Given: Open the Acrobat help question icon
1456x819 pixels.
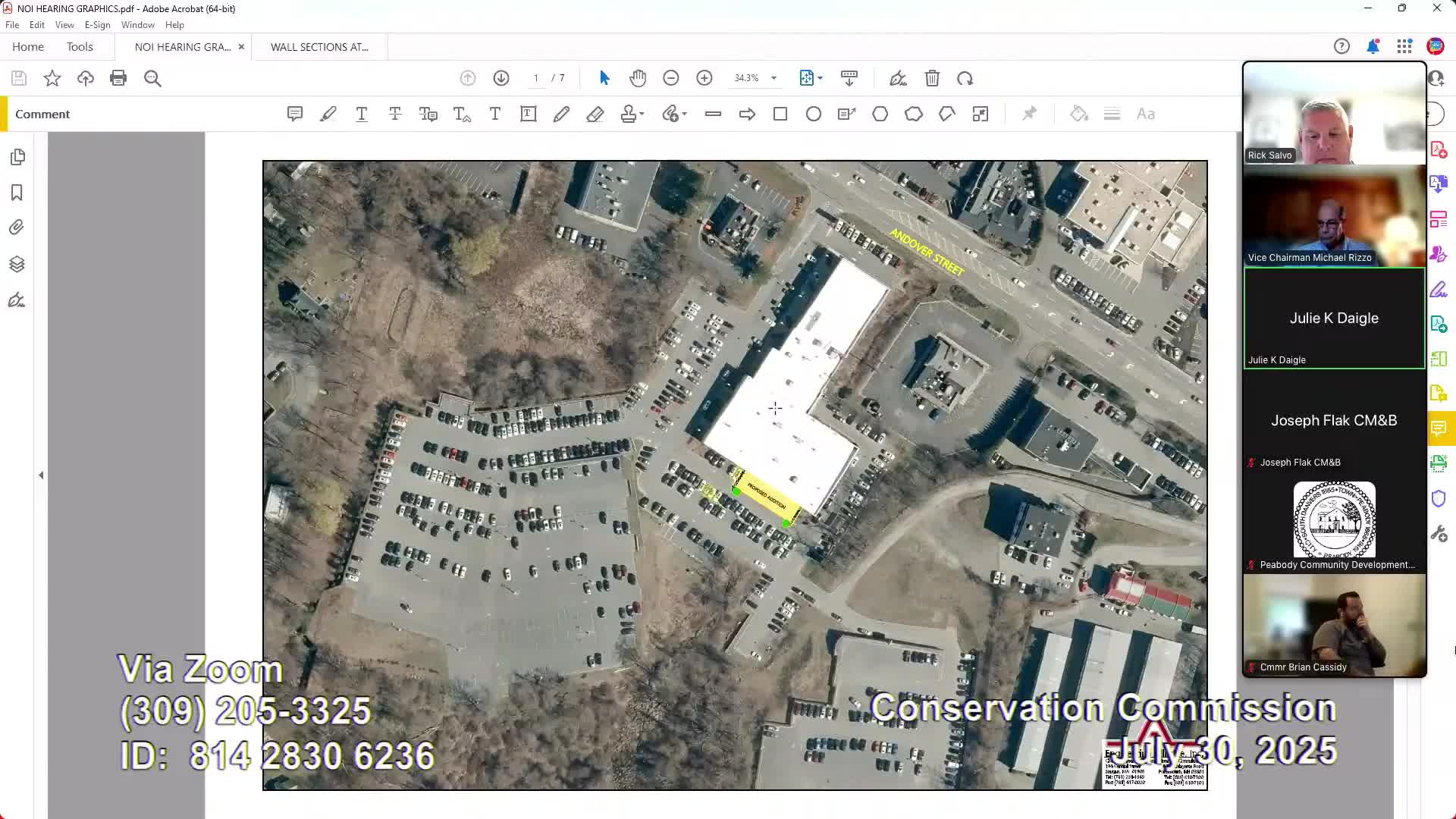Looking at the screenshot, I should point(1341,47).
